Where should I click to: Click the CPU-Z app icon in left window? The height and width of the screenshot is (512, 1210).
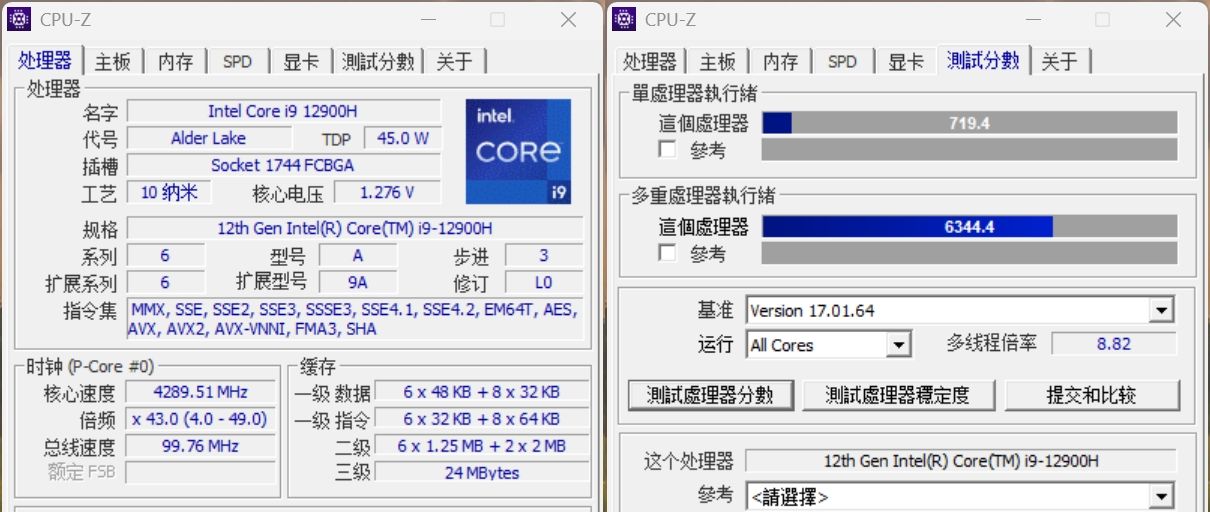coord(19,19)
